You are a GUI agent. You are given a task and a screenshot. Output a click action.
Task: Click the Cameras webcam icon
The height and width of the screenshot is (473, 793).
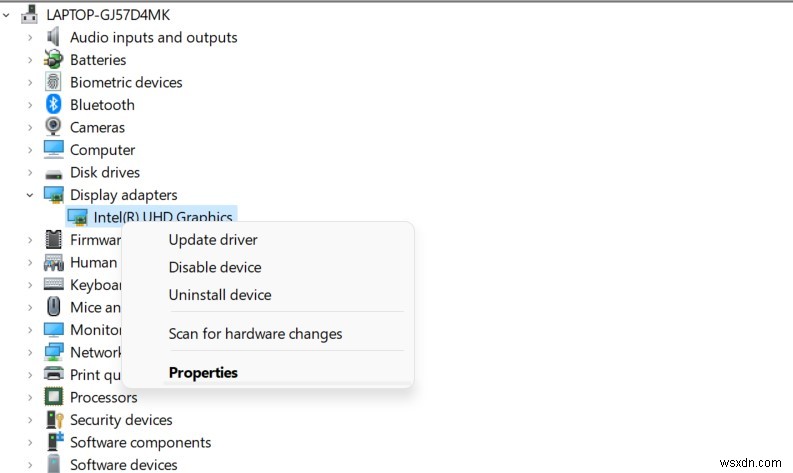(54, 128)
